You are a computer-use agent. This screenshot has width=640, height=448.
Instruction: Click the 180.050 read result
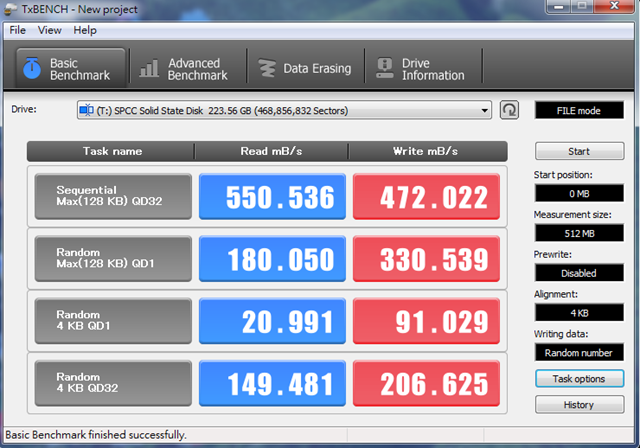[x=272, y=259]
